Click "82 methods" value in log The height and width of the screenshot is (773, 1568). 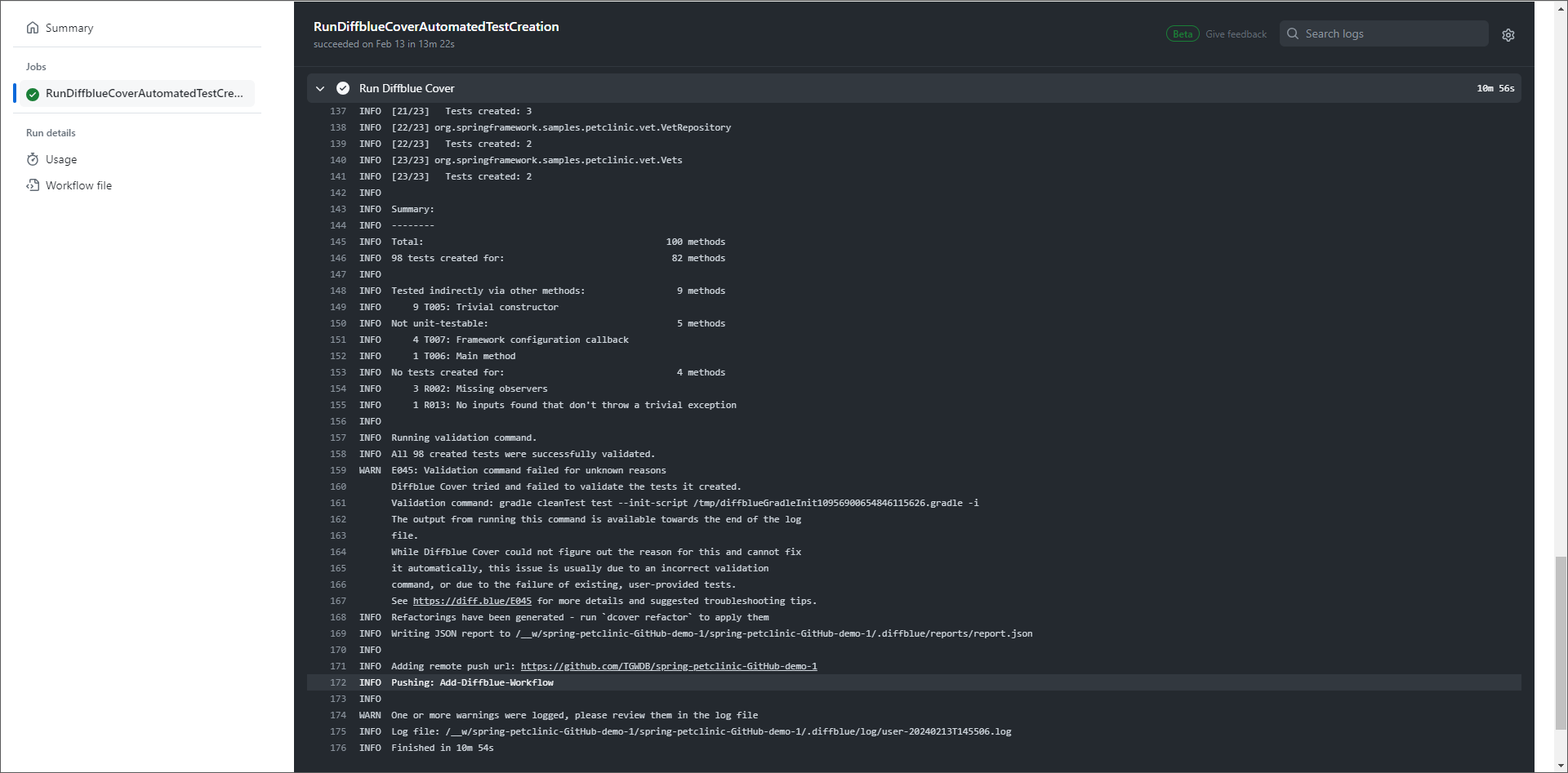(698, 258)
